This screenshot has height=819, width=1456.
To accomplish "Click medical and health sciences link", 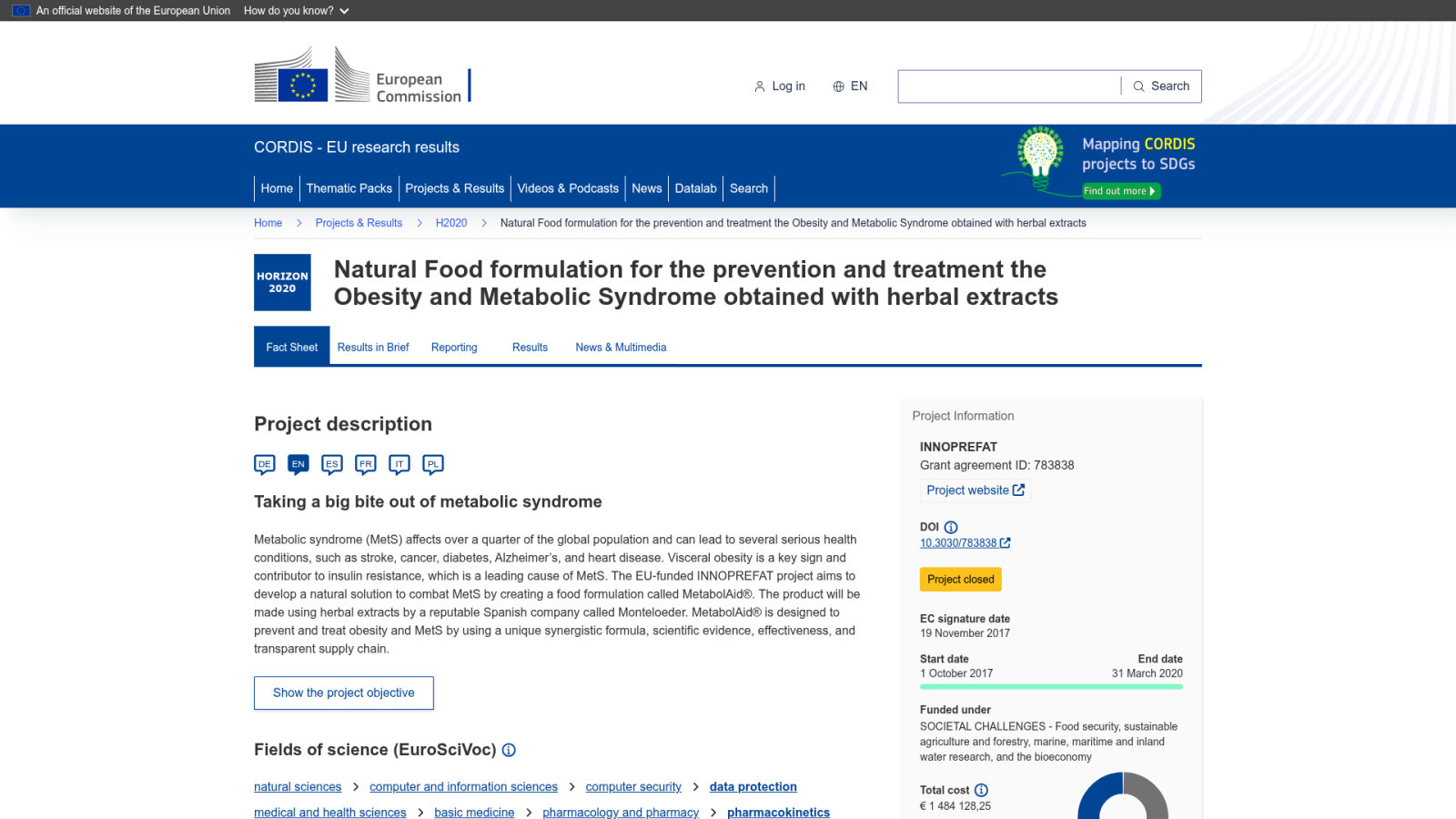I will pyautogui.click(x=330, y=813).
